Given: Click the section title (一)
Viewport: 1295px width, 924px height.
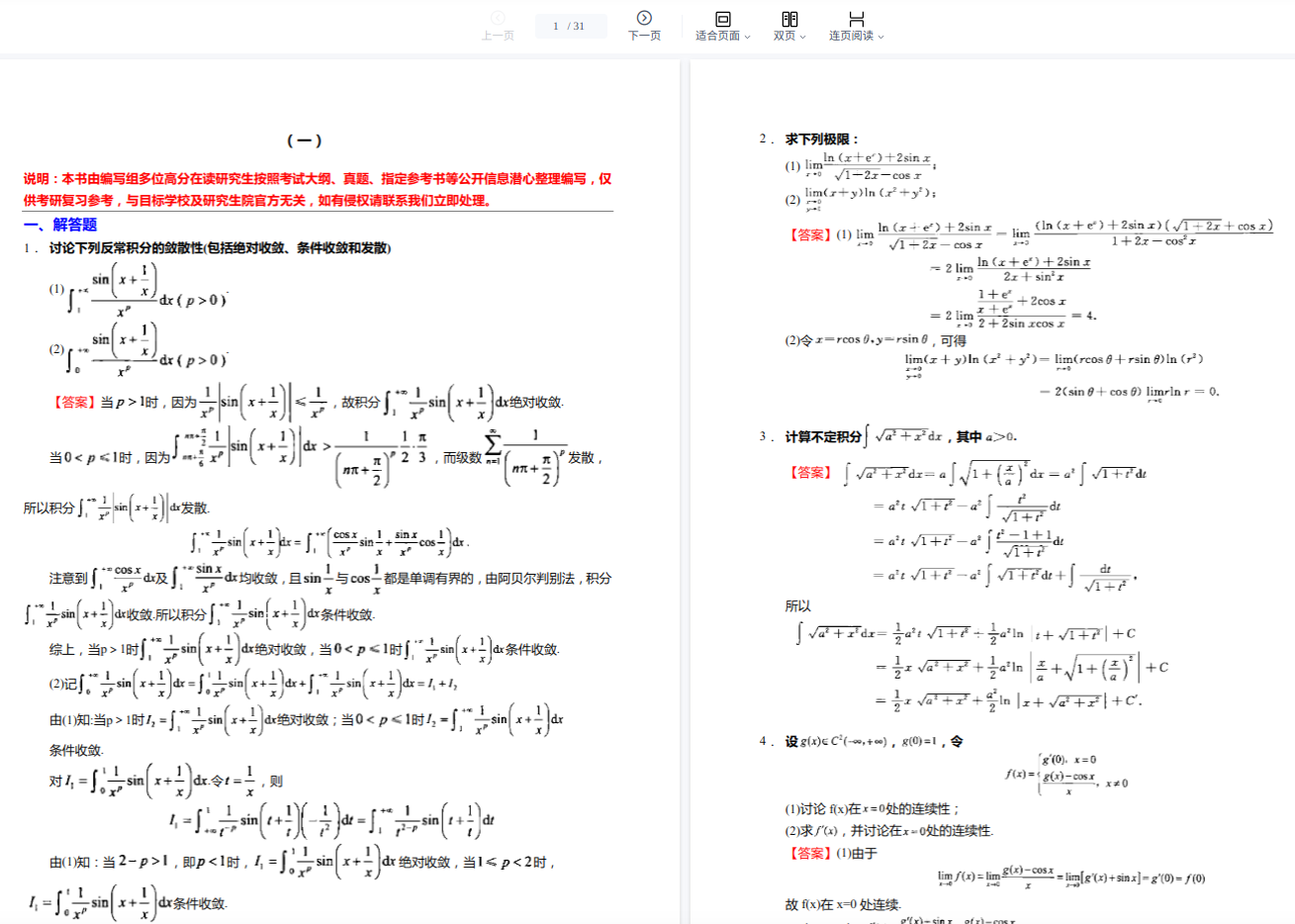Looking at the screenshot, I should (304, 140).
